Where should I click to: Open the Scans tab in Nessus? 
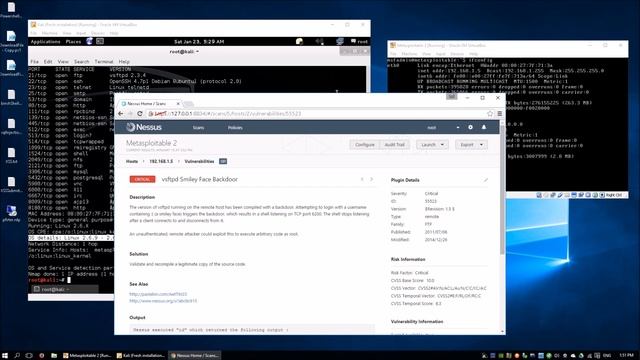[x=198, y=128]
